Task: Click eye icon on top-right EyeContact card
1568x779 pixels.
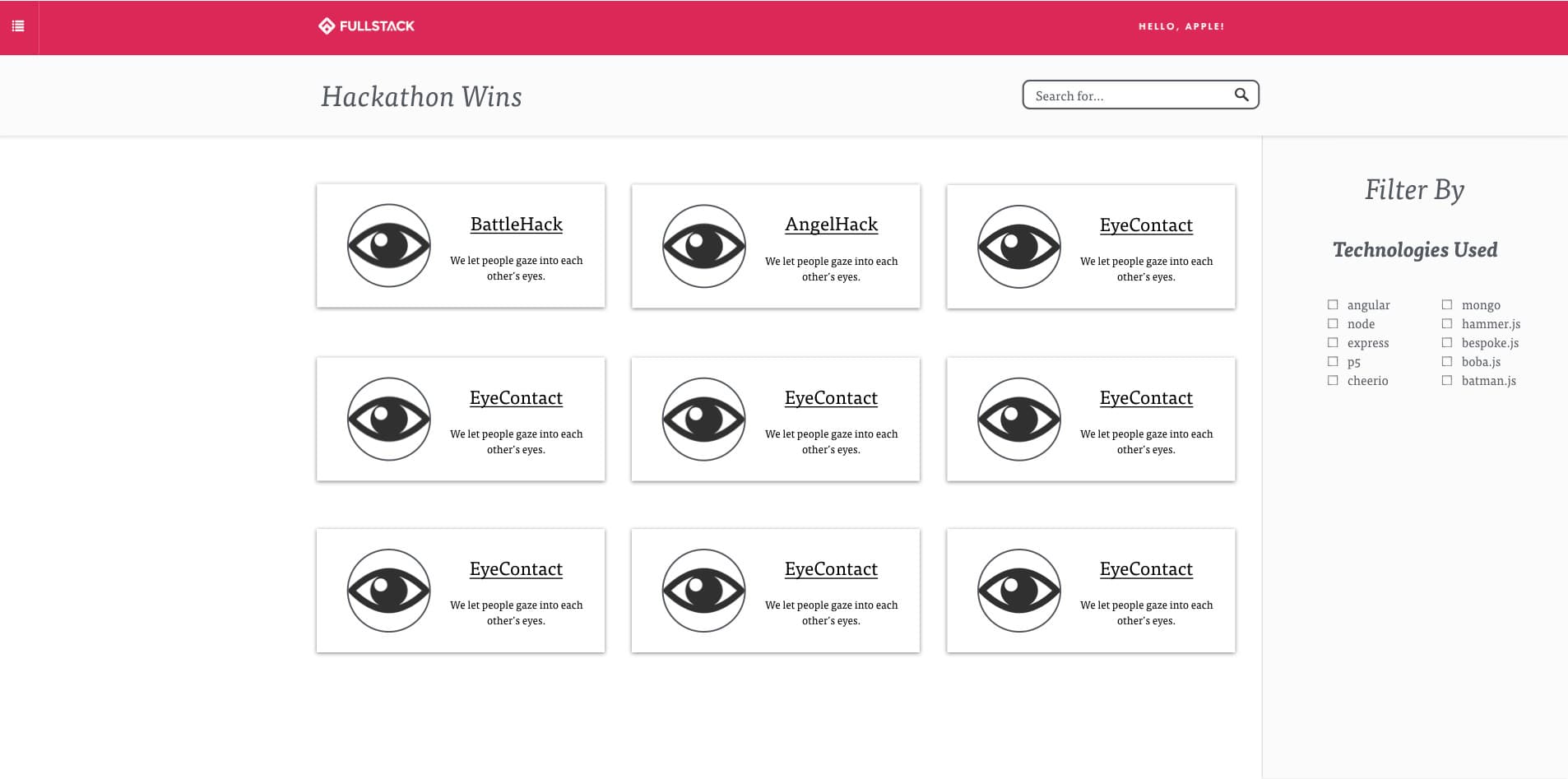Action: 1018,247
